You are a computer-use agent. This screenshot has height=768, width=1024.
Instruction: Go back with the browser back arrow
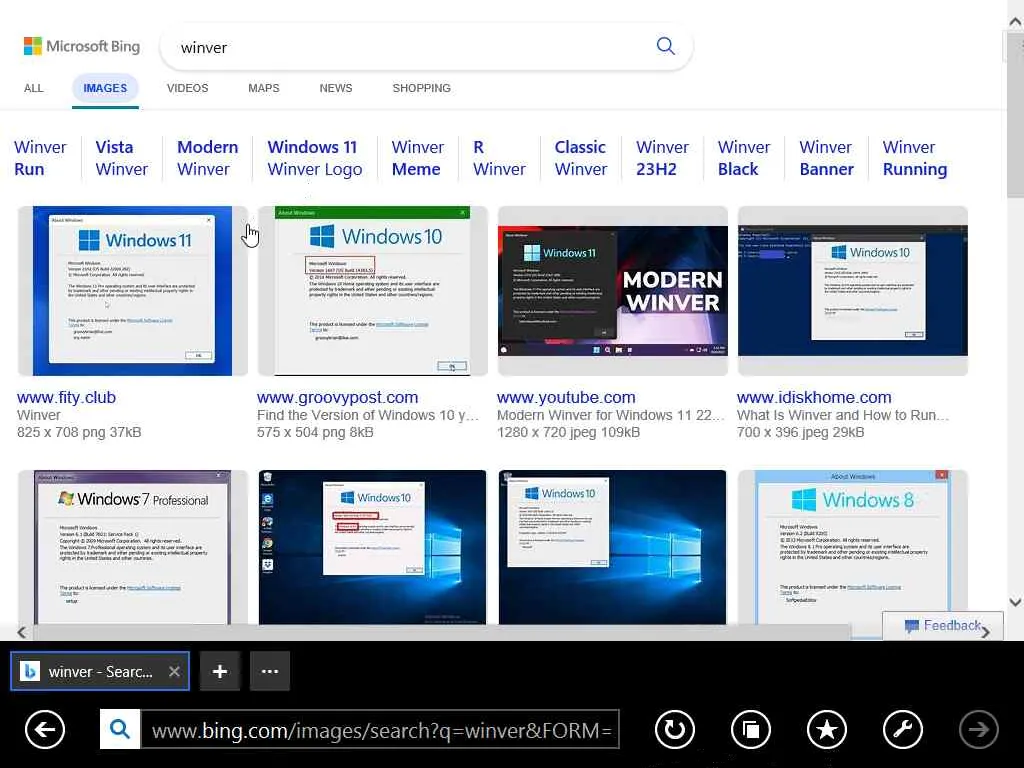(x=45, y=729)
